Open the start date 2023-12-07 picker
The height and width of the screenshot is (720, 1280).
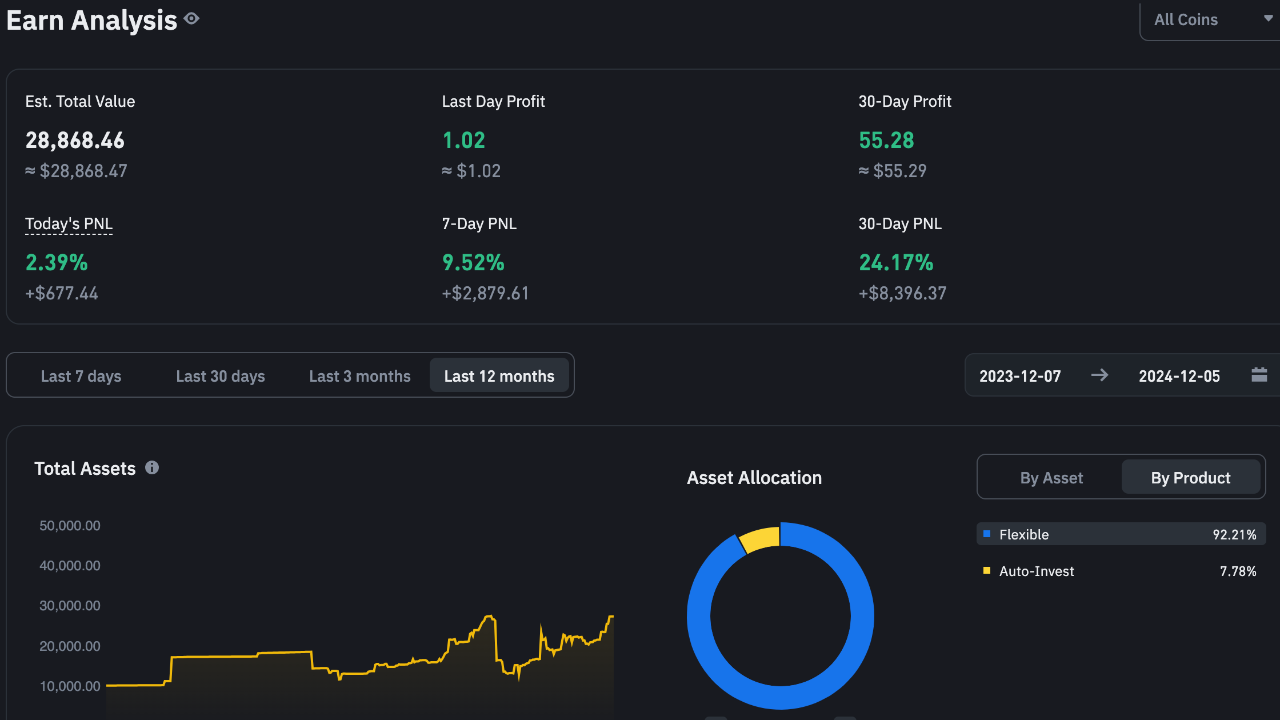pyautogui.click(x=1020, y=375)
